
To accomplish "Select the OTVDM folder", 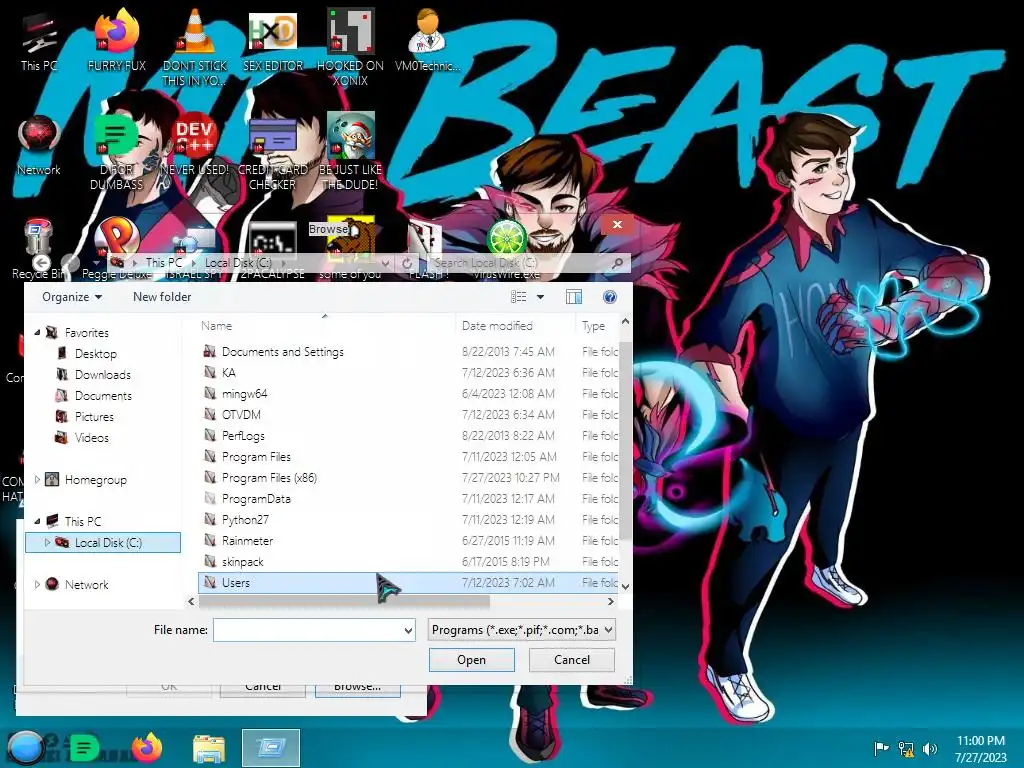I will [x=408, y=415].
